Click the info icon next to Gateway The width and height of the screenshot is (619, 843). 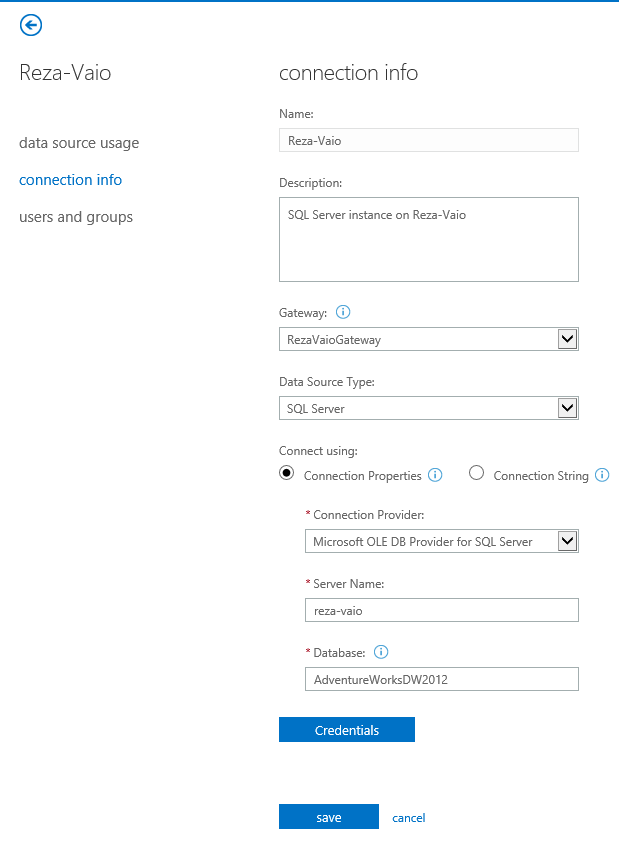pos(343,311)
